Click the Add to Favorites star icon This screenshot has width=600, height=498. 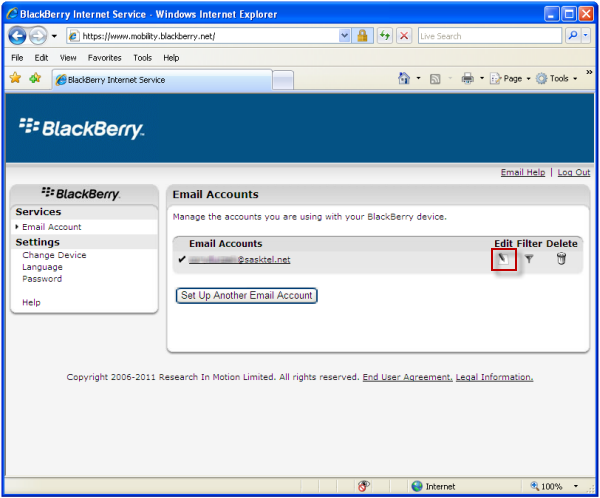tap(35, 78)
